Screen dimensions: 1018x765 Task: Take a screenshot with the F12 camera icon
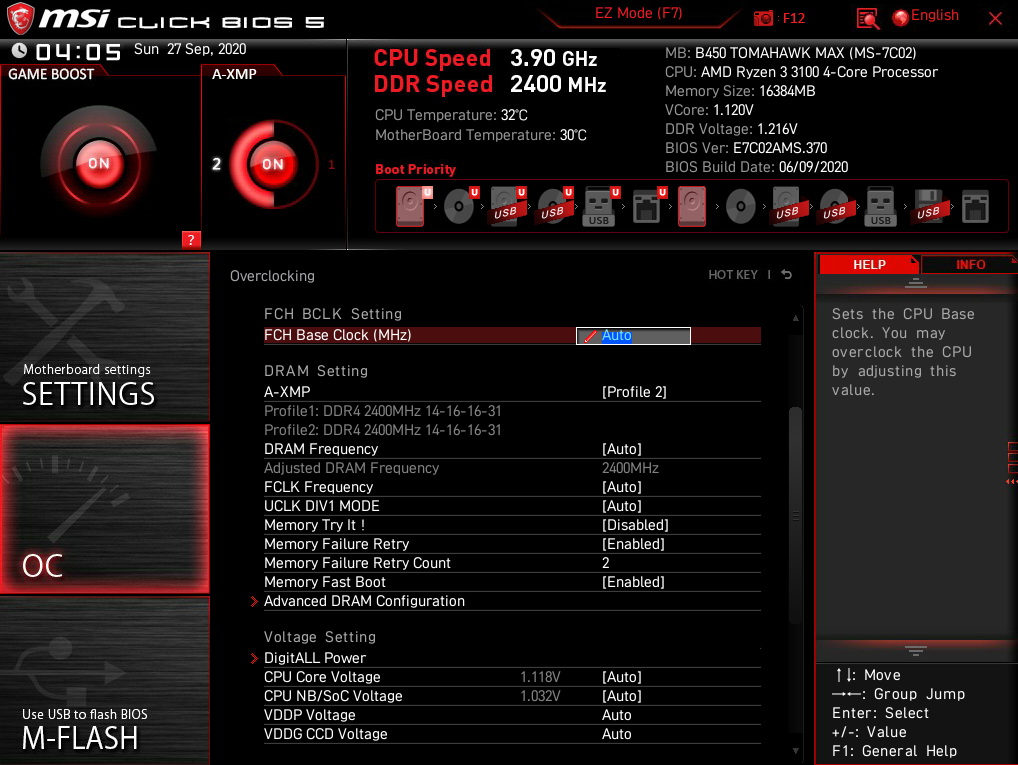pos(764,18)
